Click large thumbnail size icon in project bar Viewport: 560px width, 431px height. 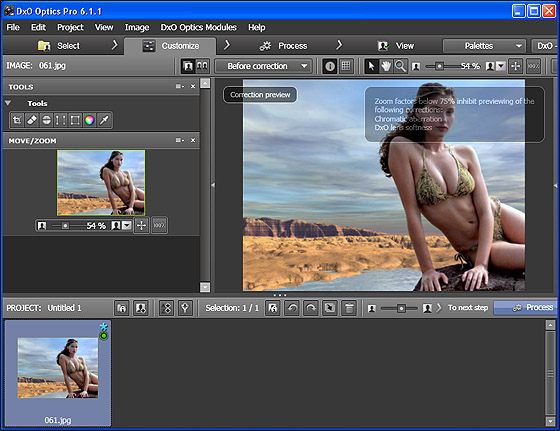click(427, 308)
